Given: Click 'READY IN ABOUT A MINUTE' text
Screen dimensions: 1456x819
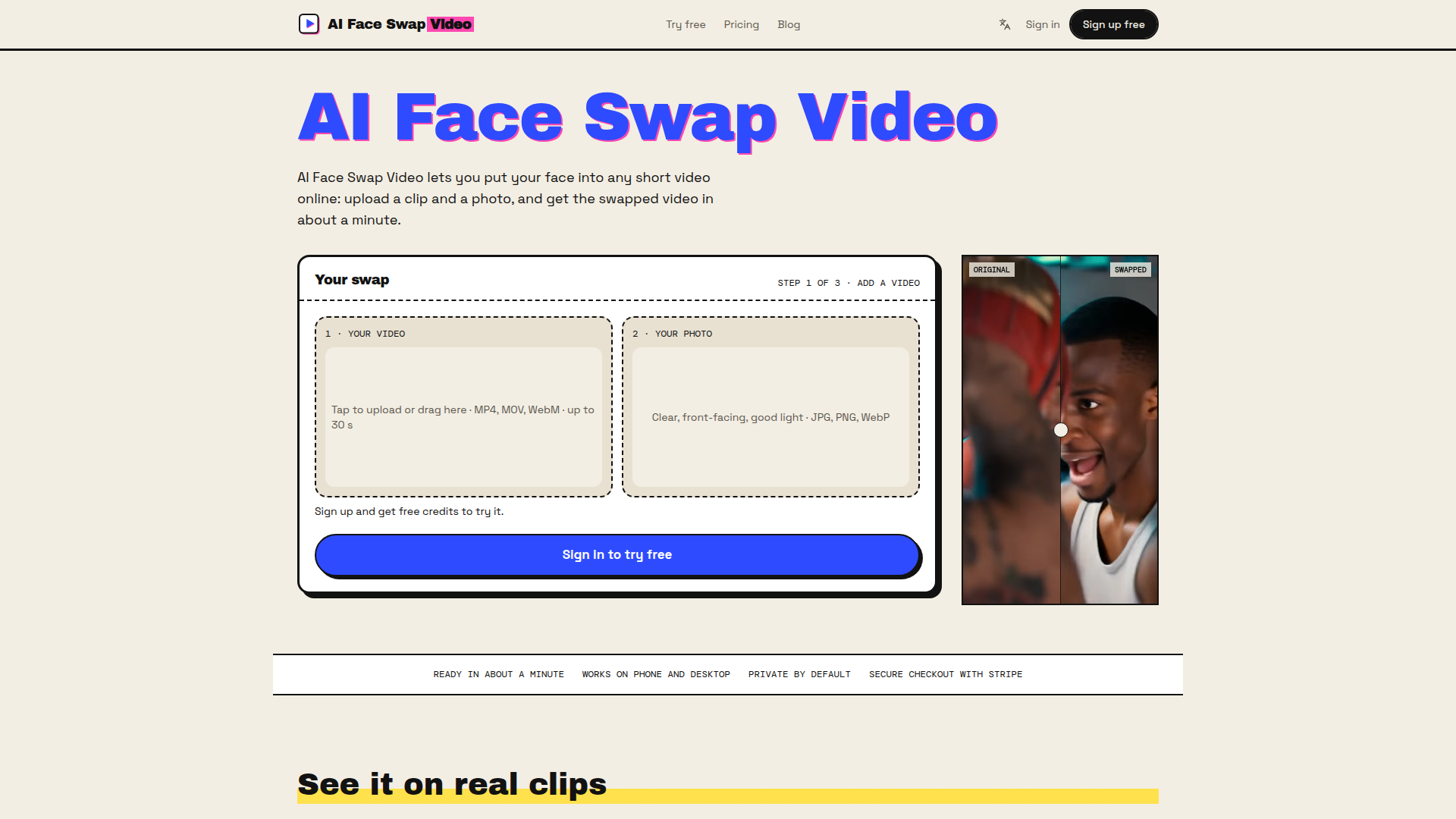Looking at the screenshot, I should tap(498, 674).
